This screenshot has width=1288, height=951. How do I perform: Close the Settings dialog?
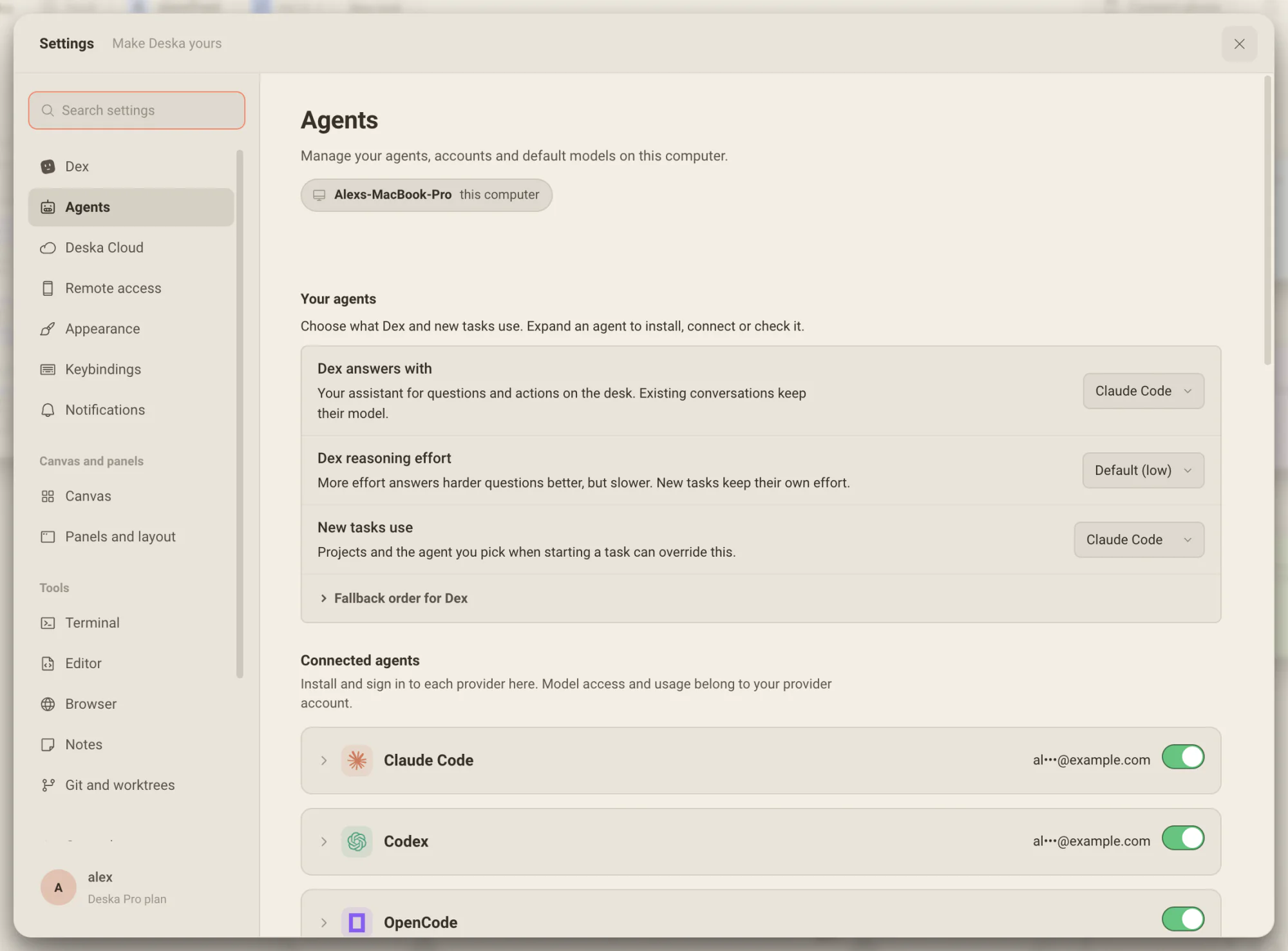click(x=1239, y=44)
